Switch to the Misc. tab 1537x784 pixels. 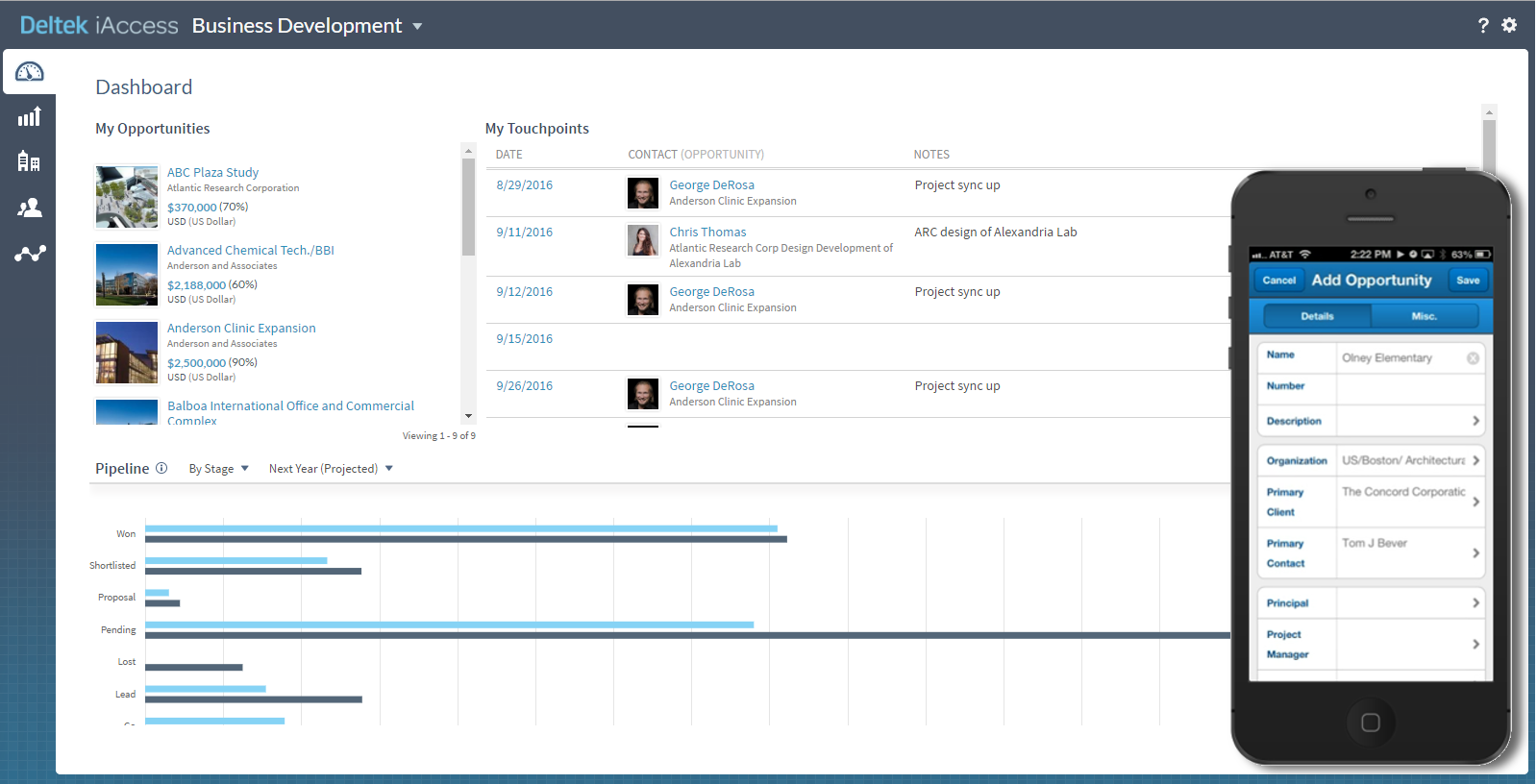pos(1424,316)
